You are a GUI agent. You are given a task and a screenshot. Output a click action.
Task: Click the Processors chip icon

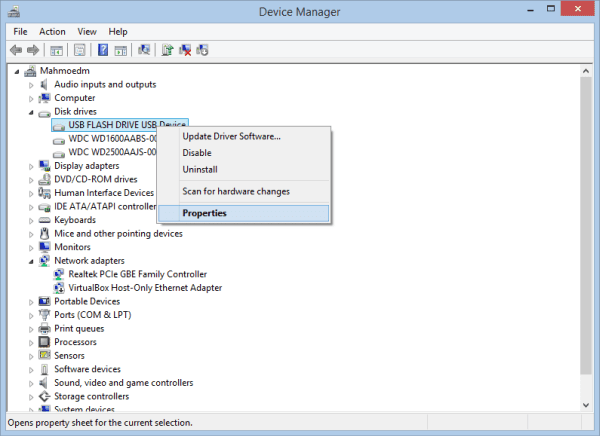coord(44,342)
